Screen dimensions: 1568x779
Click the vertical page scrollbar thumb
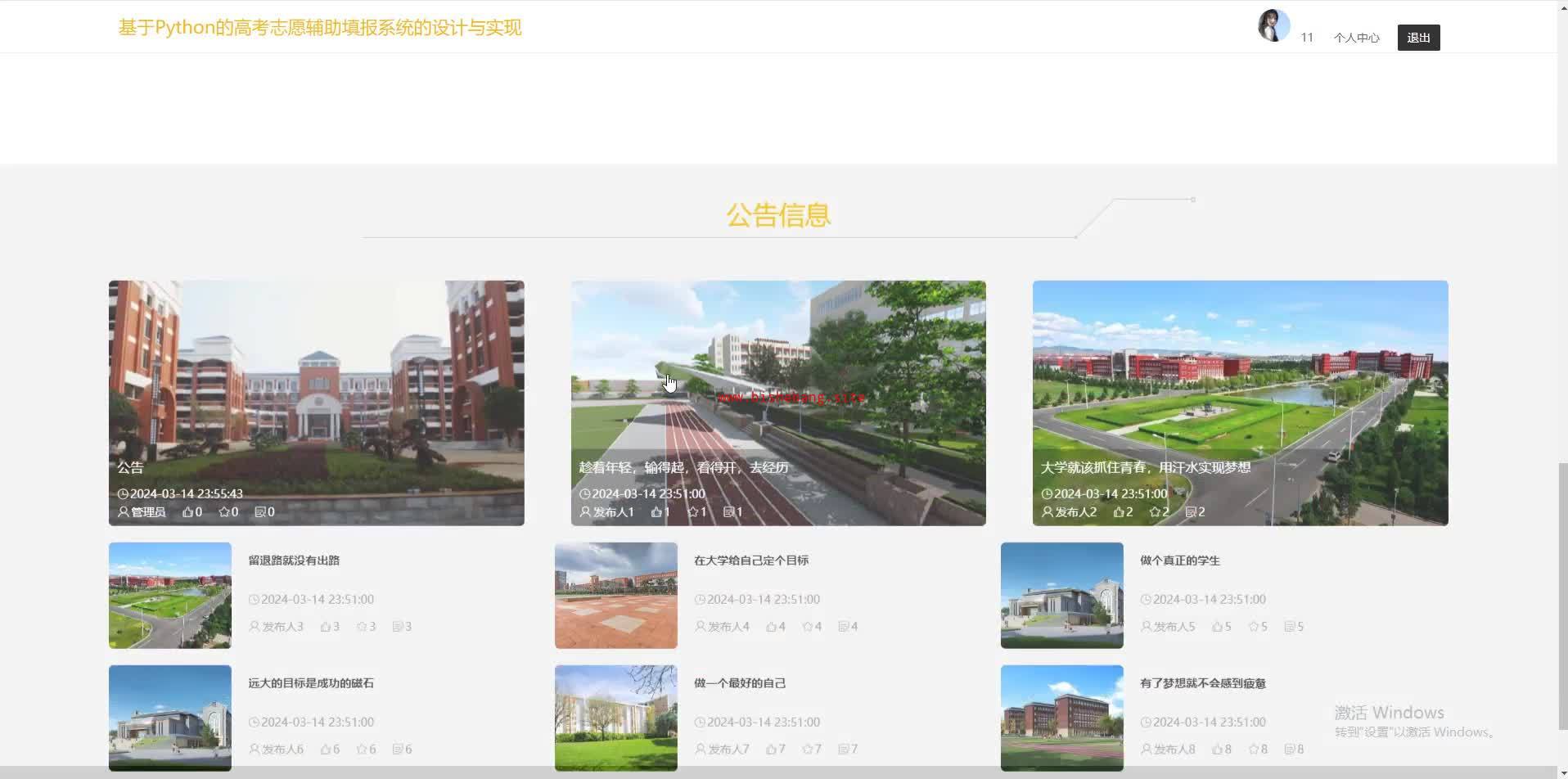pyautogui.click(x=1562, y=597)
